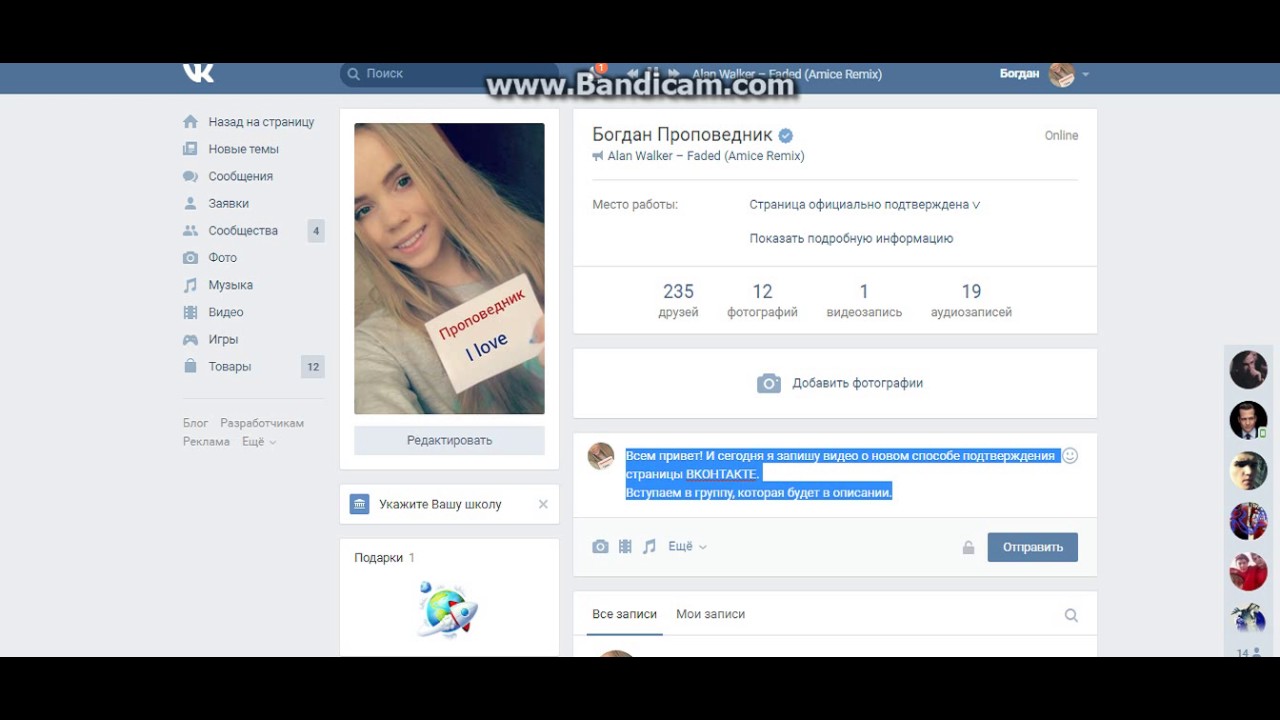Click the VK logo in header
Image resolution: width=1280 pixels, height=720 pixels.
(198, 72)
